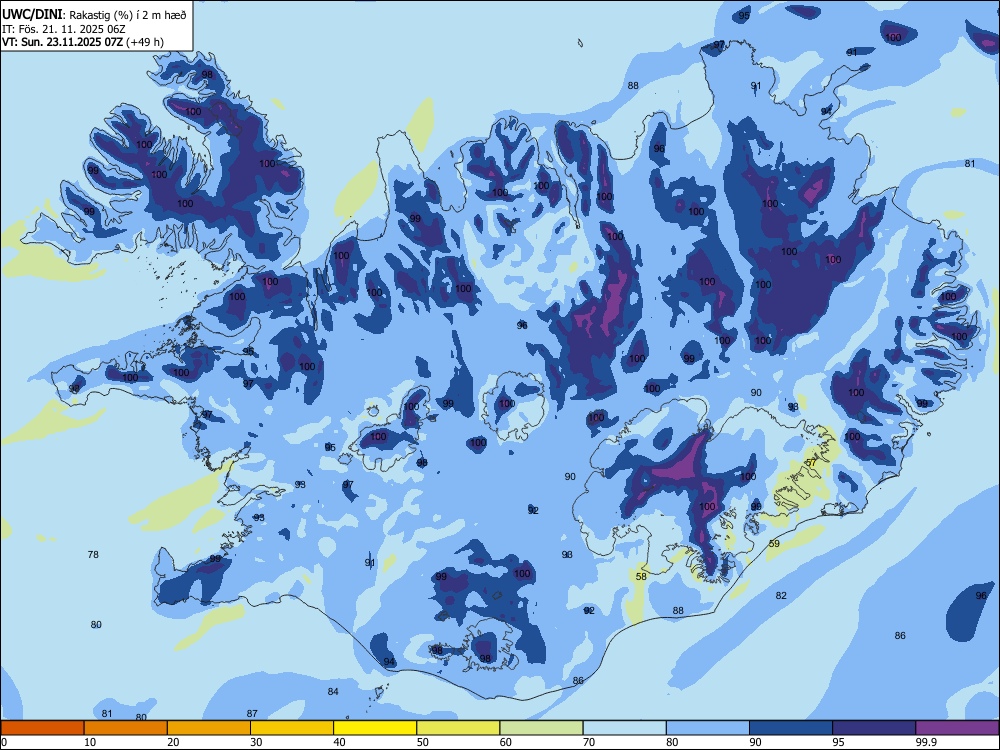Select the bright yellow 40–50 legend swatch
Image resolution: width=1000 pixels, height=750 pixels.
tap(375, 728)
